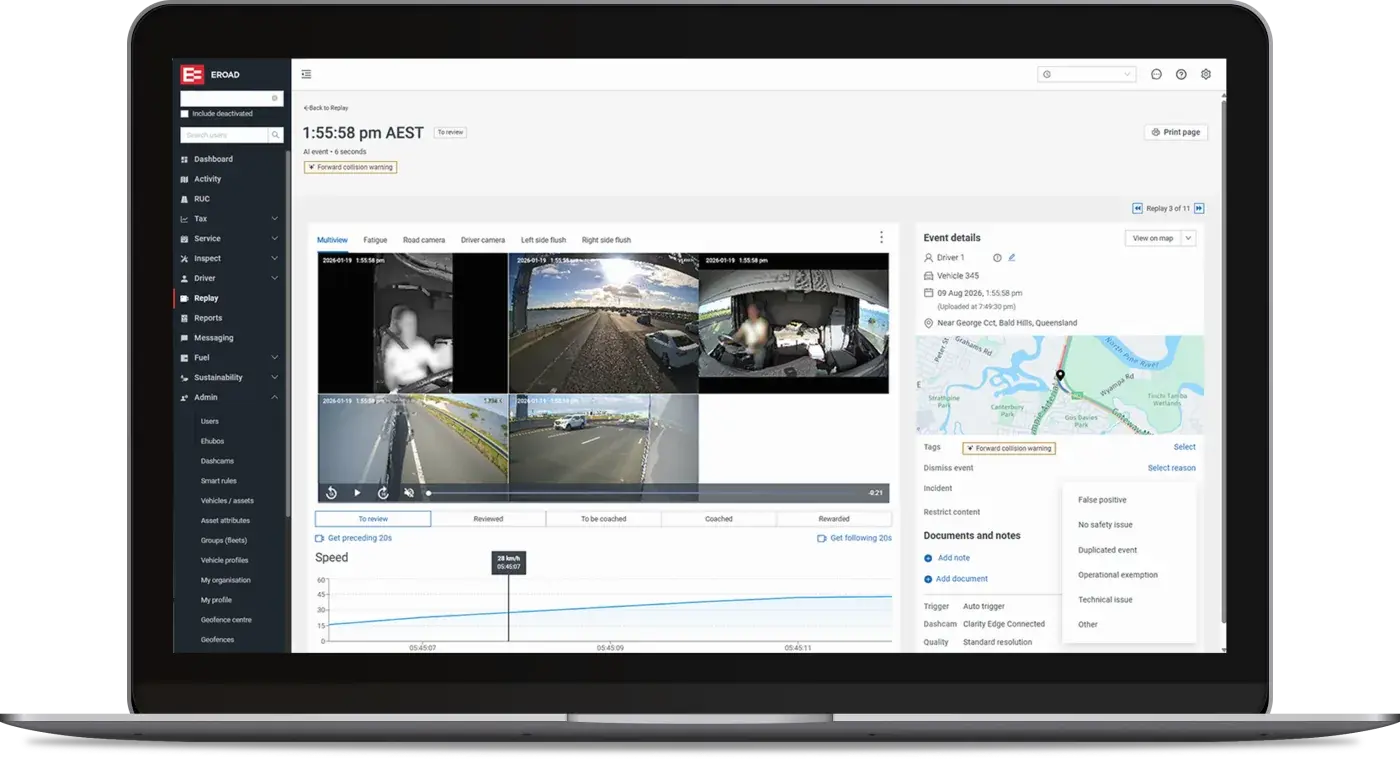
Task: Rewind video with the replay-back icon
Action: (332, 493)
